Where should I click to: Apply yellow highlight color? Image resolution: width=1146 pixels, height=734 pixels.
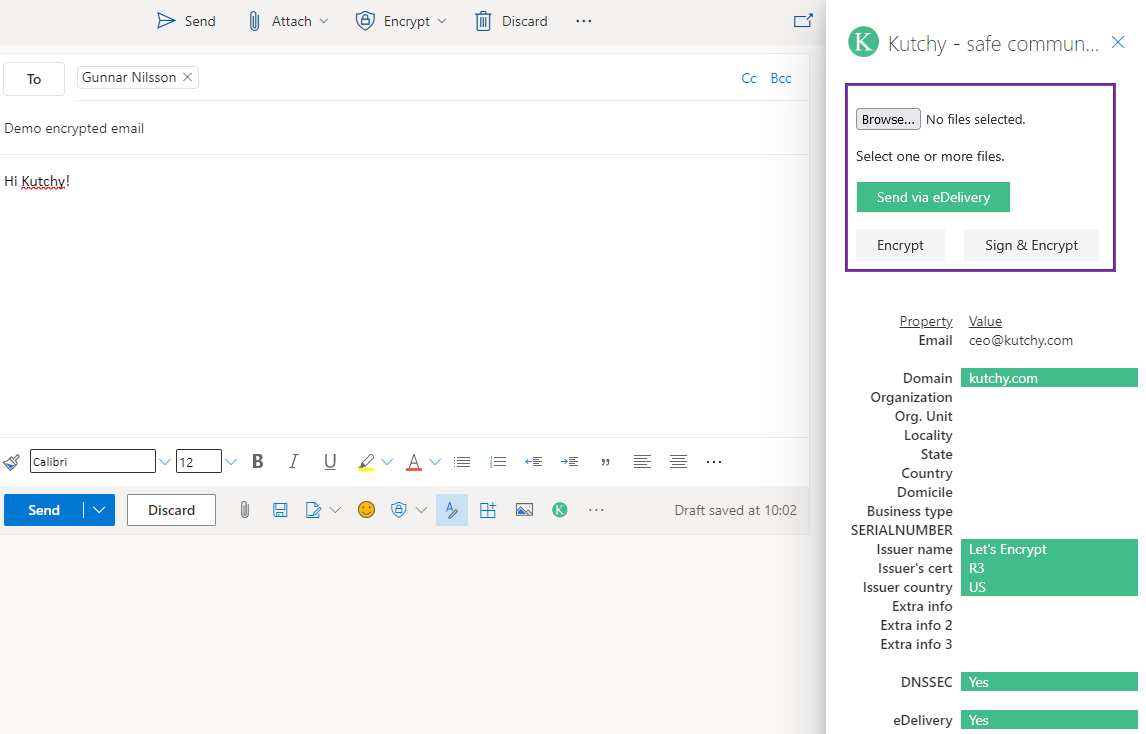tap(366, 461)
